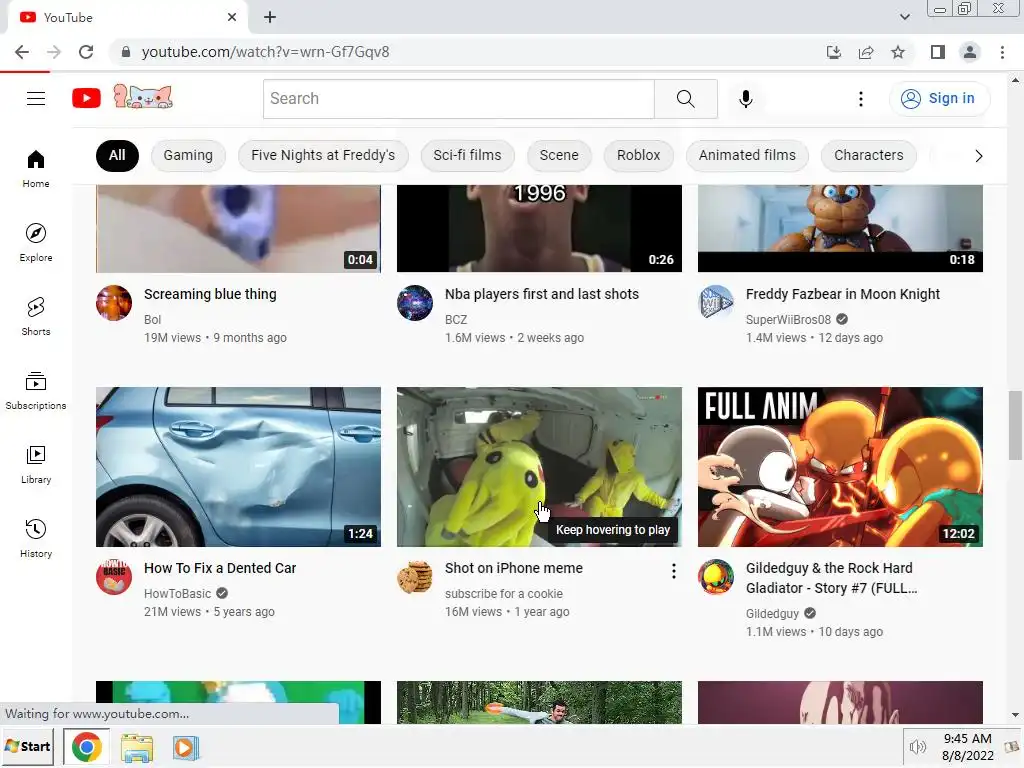Image resolution: width=1024 pixels, height=768 pixels.
Task: Click Chrome taskbar icon
Action: click(x=87, y=747)
